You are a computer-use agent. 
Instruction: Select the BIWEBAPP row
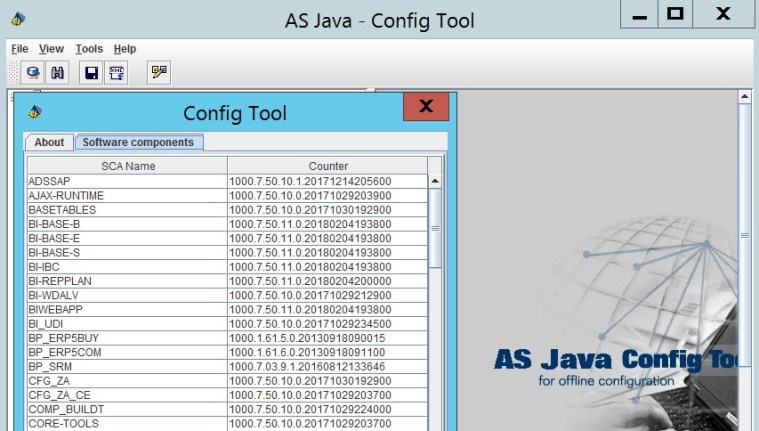(x=227, y=309)
